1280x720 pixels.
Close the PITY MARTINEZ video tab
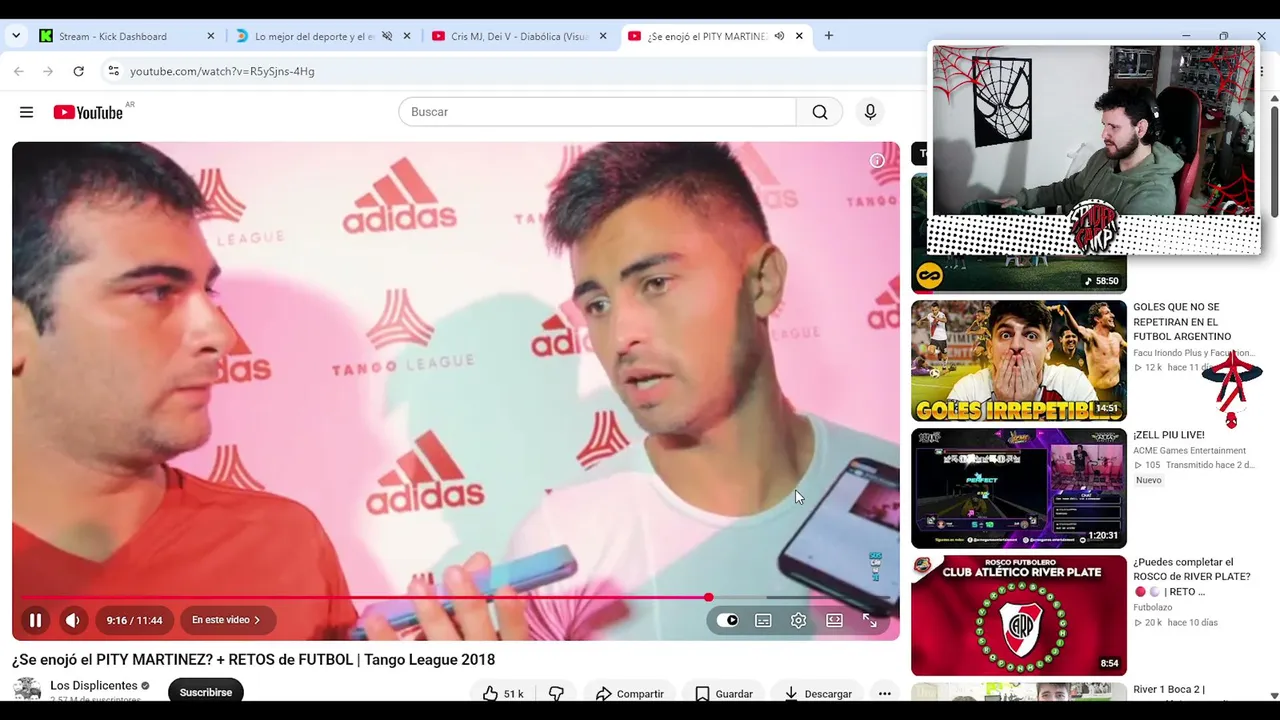[x=798, y=36]
